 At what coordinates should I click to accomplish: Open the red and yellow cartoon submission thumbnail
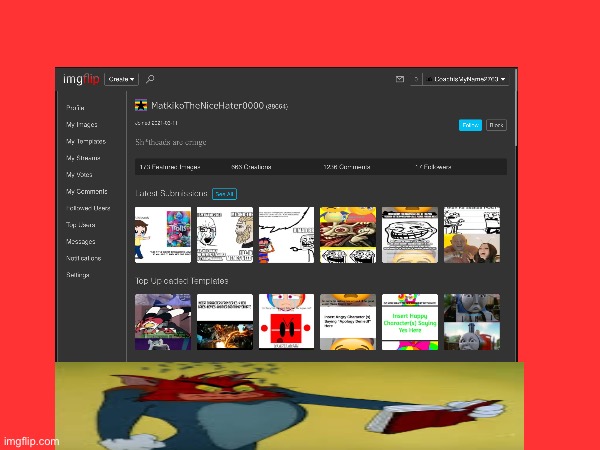[x=348, y=235]
